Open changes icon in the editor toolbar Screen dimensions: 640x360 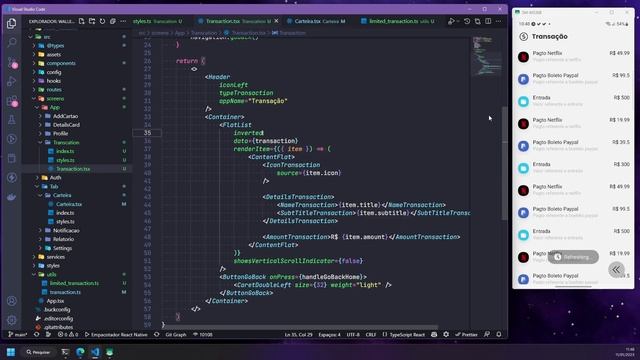[x=478, y=21]
